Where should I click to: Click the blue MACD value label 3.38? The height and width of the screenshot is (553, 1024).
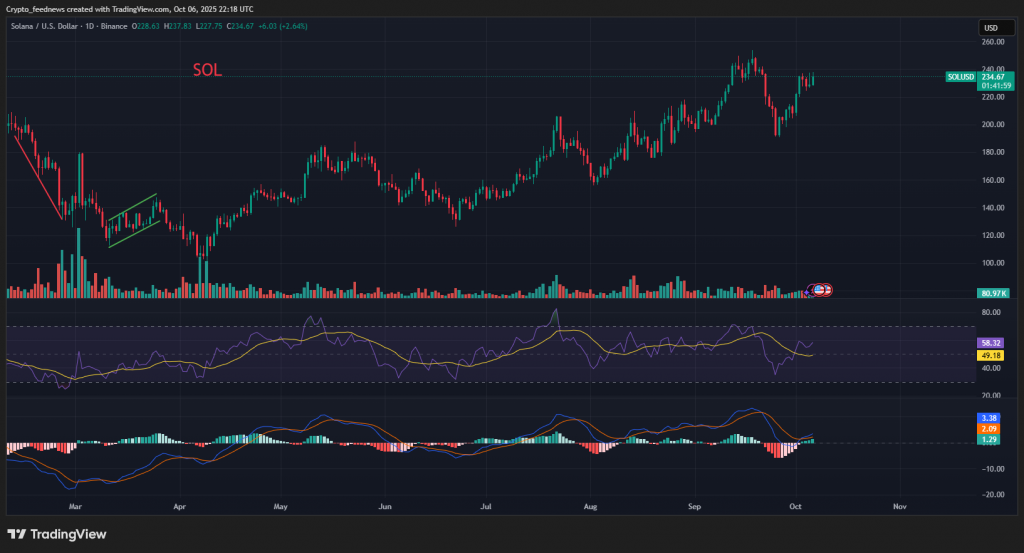coord(991,418)
